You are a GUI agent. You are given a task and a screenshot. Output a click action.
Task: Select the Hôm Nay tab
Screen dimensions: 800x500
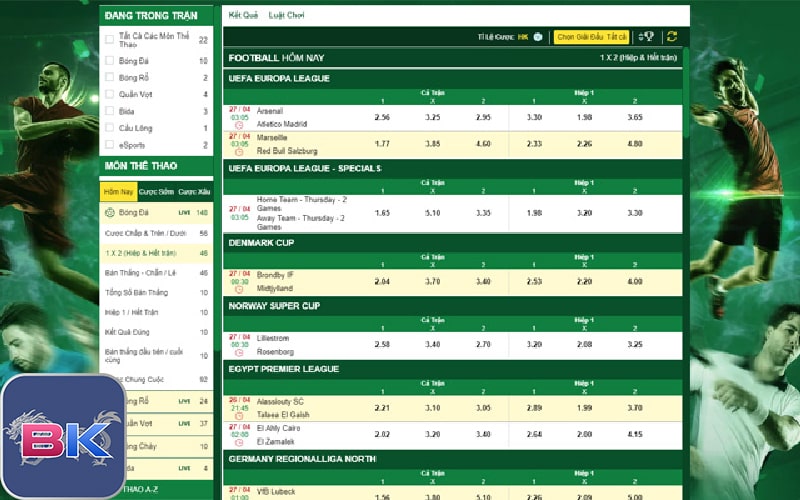tap(118, 192)
